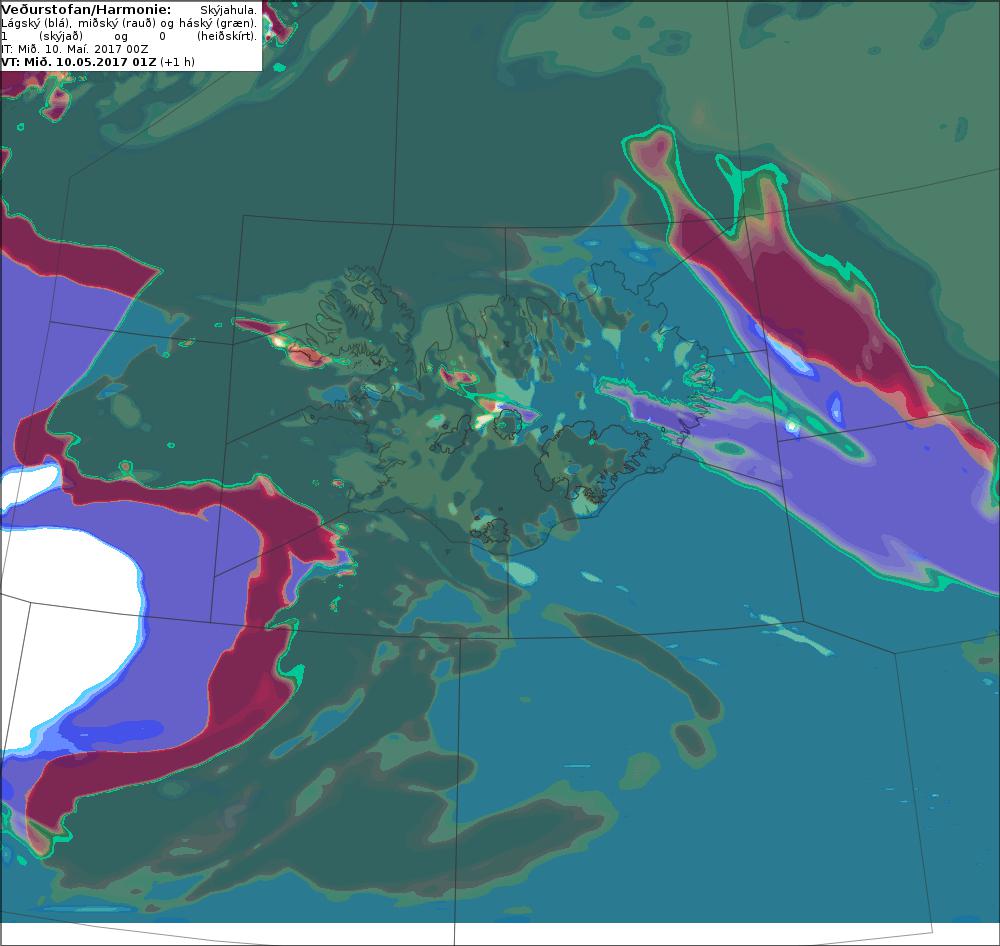Viewport: 1000px width, 946px height.
Task: Click the bright white spot in the eastern cloud band
Action: click(792, 425)
